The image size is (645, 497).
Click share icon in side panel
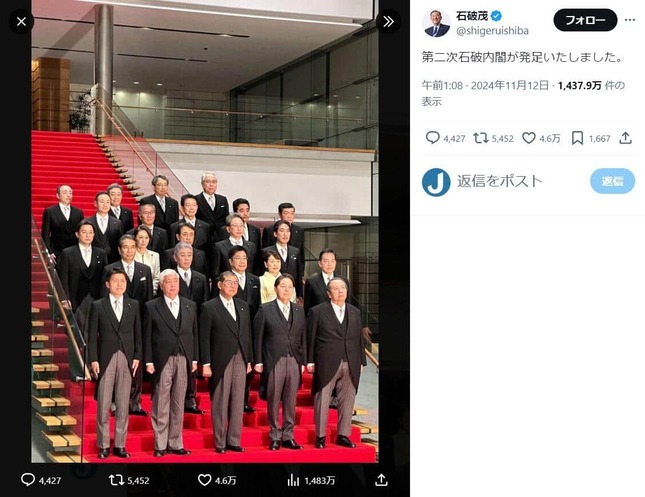pos(625,138)
